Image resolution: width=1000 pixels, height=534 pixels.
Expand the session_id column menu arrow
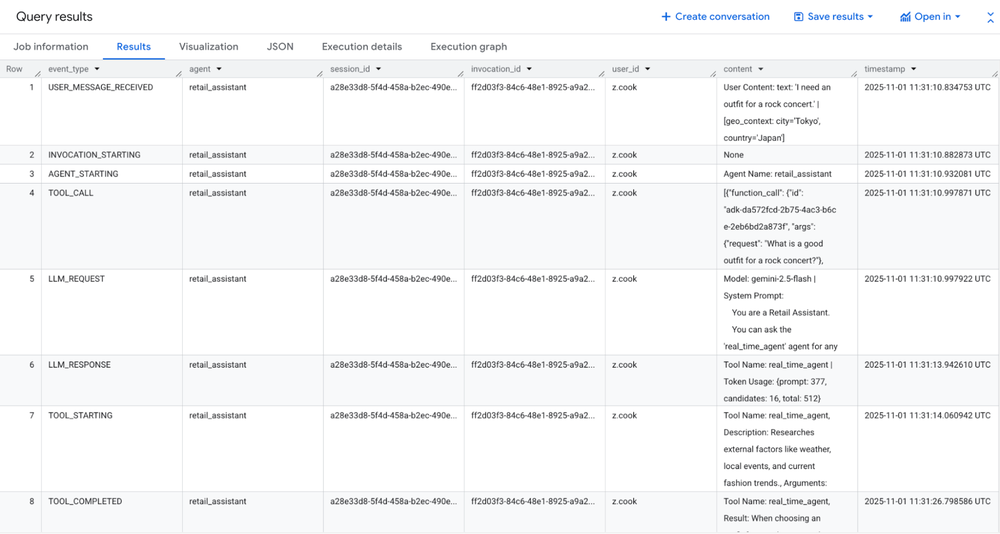coord(379,69)
